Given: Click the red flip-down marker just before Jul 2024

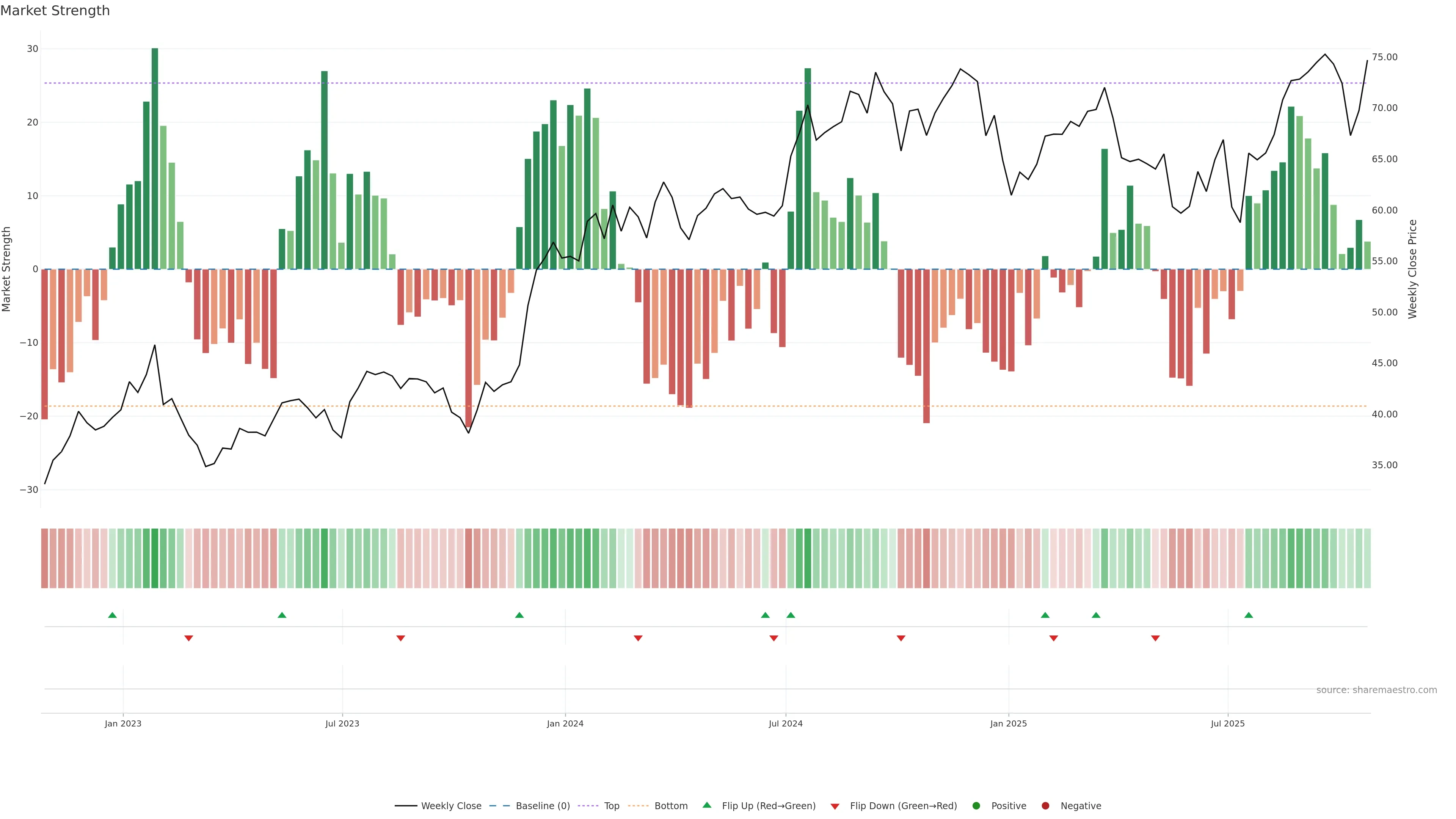Looking at the screenshot, I should 774,638.
